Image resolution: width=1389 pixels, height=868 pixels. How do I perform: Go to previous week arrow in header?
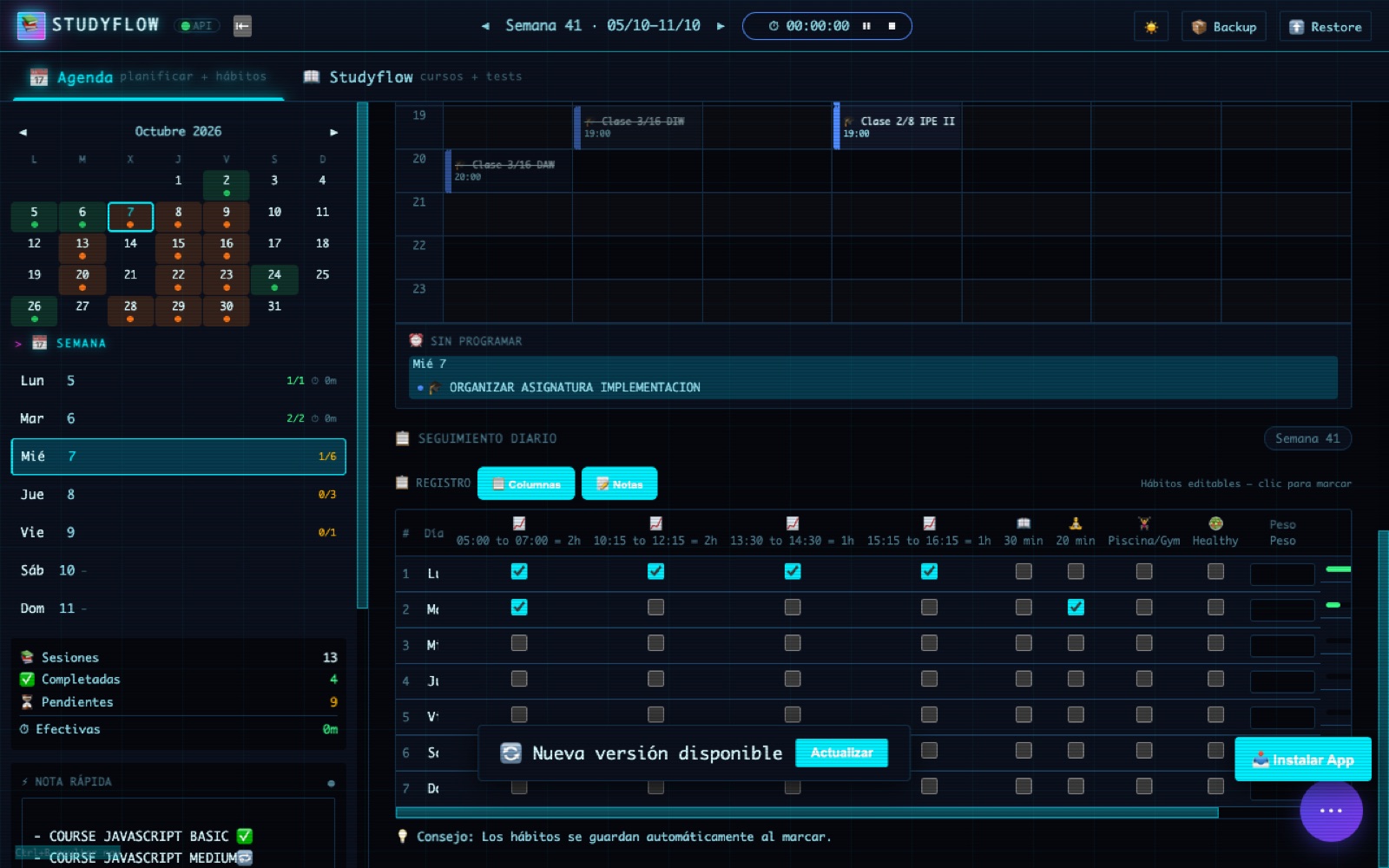point(485,26)
